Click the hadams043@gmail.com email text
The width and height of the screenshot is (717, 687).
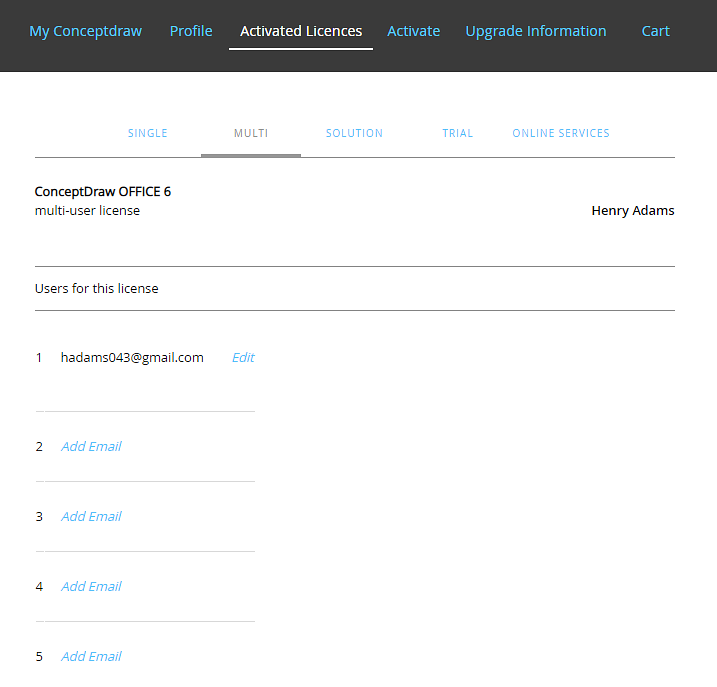tap(132, 358)
